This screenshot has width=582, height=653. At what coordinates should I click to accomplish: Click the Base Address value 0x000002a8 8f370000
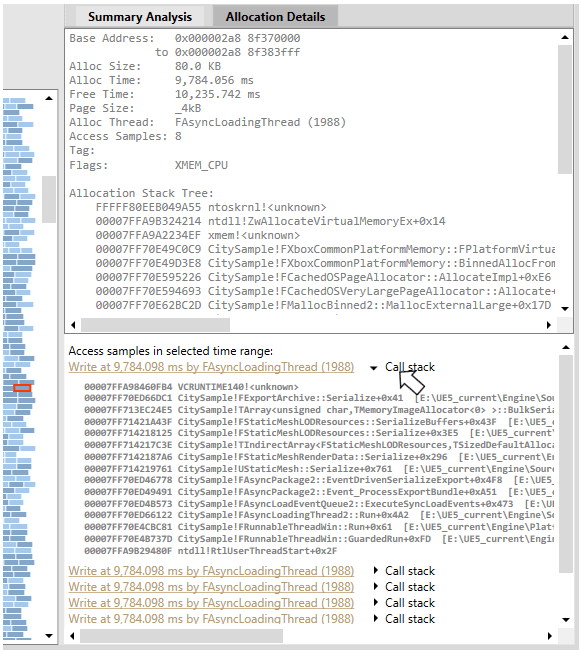tap(237, 38)
